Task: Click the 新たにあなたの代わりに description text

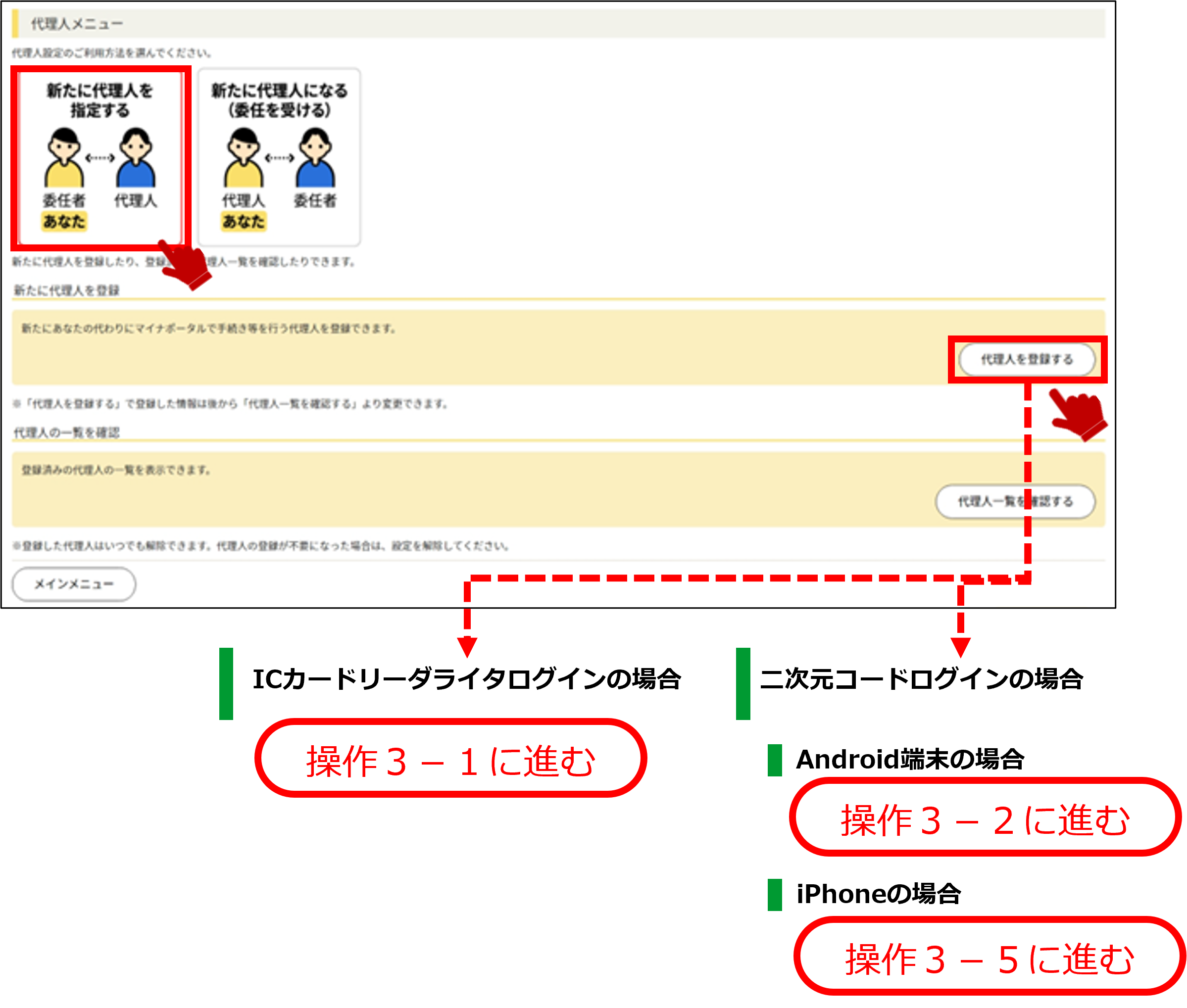Action: pos(208,329)
